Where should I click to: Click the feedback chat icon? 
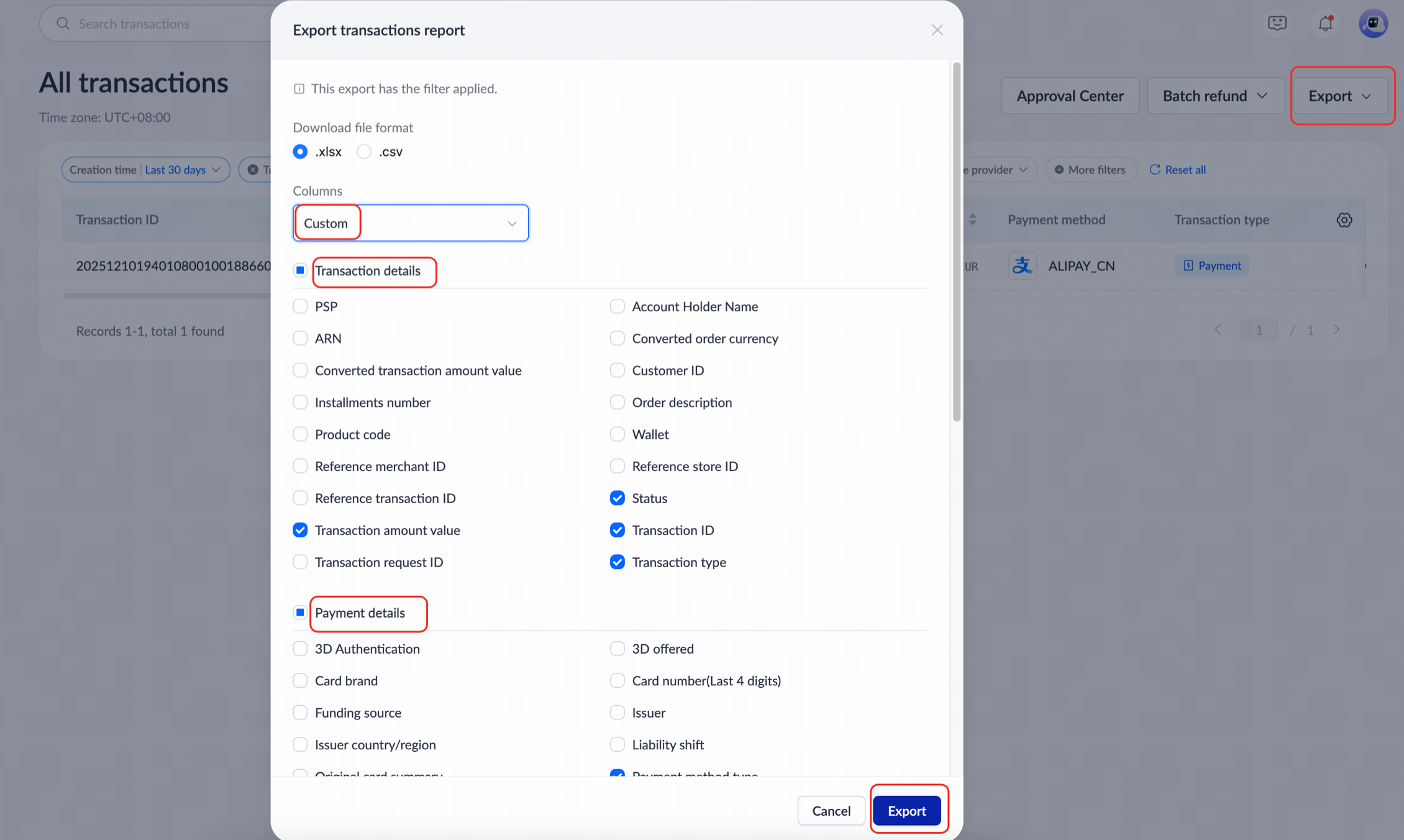[1277, 24]
